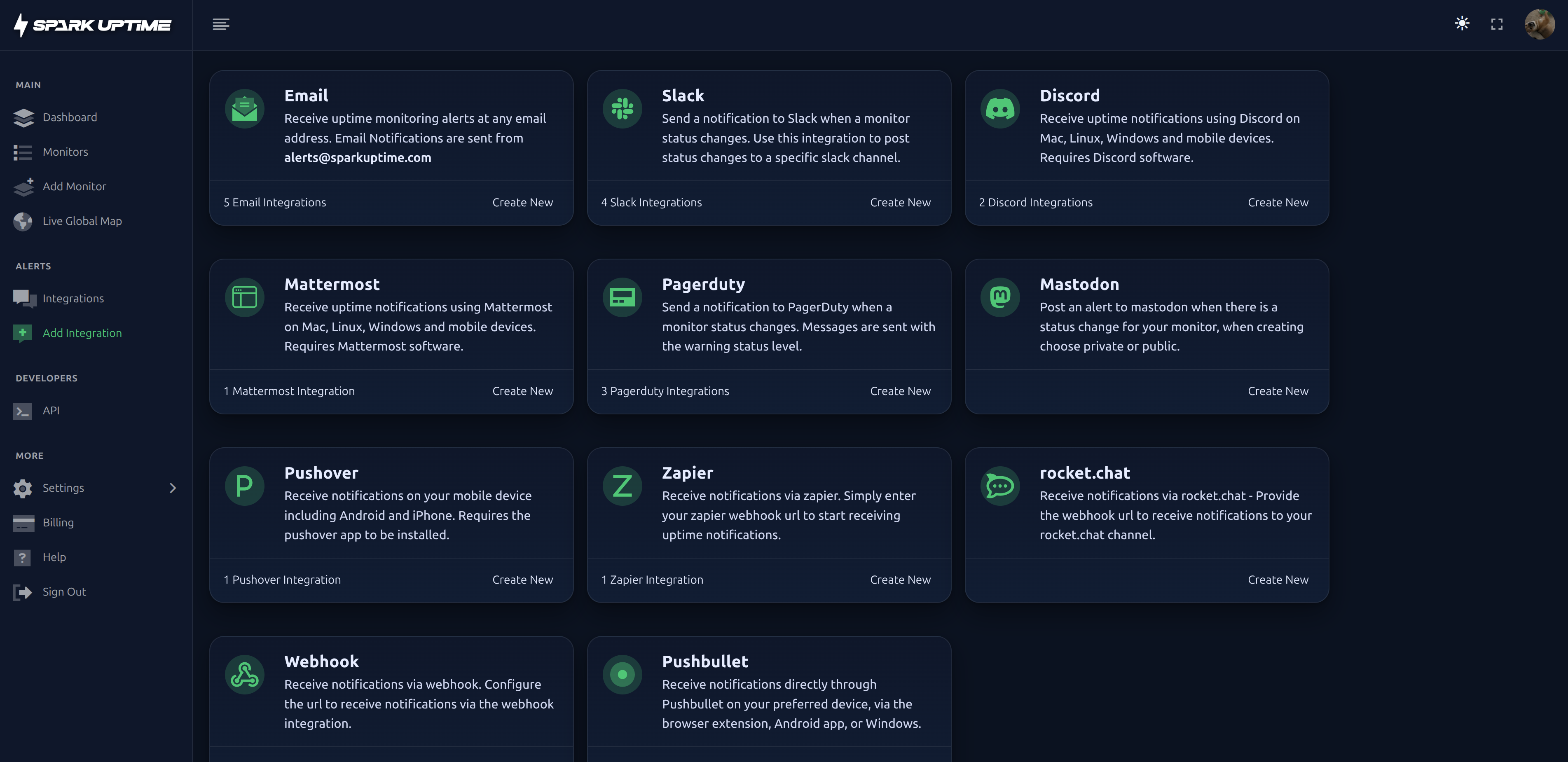This screenshot has height=762, width=1568.
Task: Click the Pushover P icon
Action: click(x=245, y=486)
